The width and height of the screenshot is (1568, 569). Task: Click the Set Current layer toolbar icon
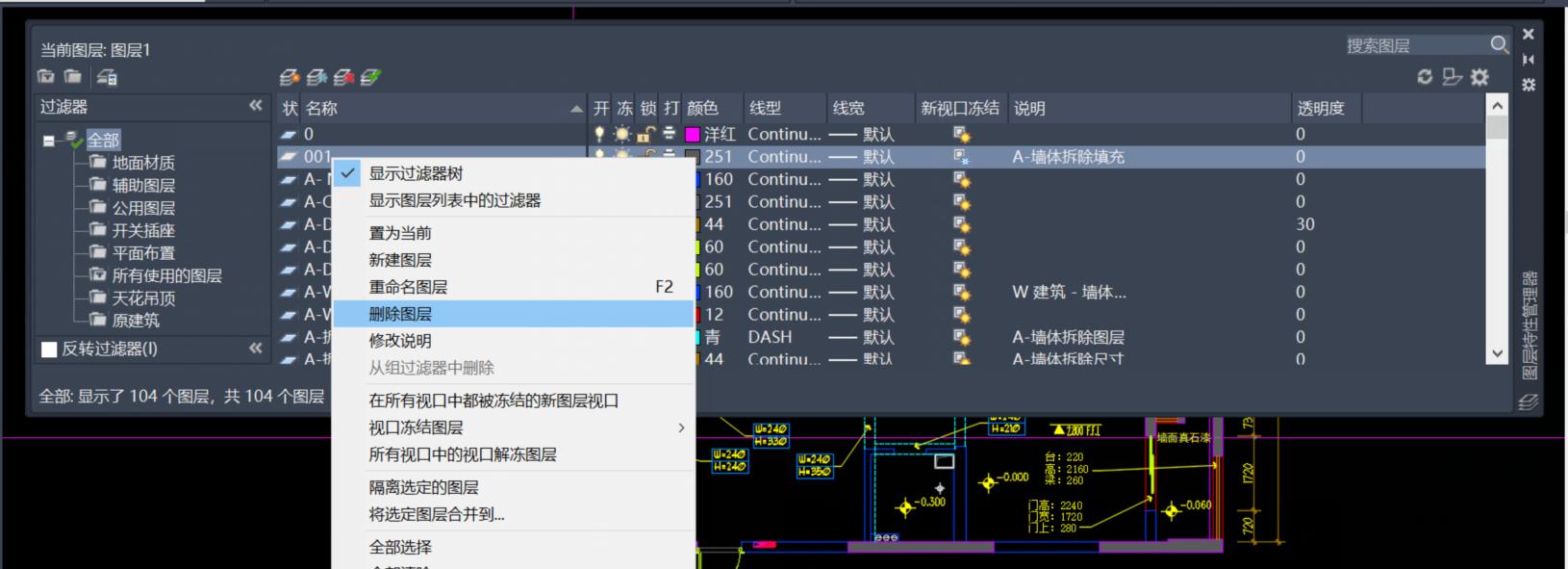[370, 77]
